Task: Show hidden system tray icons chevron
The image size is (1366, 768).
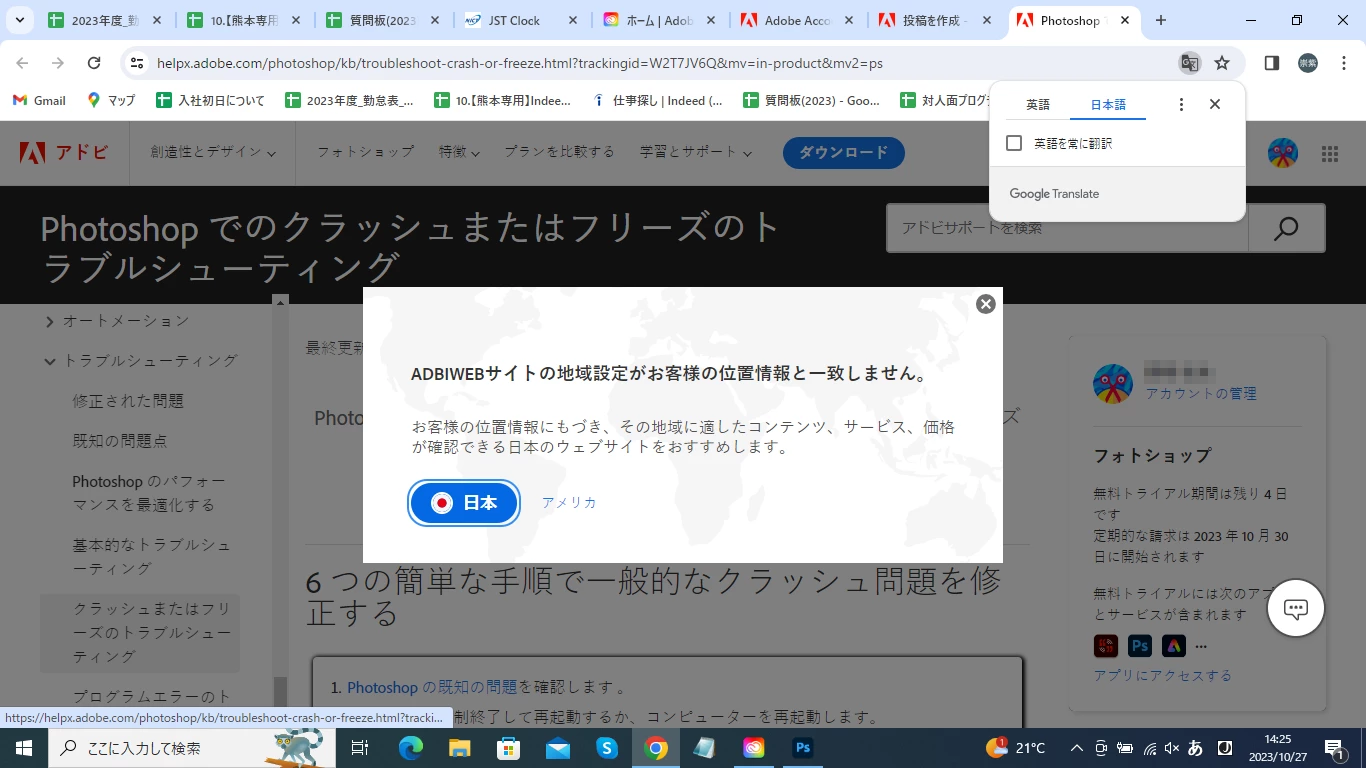Action: tap(1076, 748)
